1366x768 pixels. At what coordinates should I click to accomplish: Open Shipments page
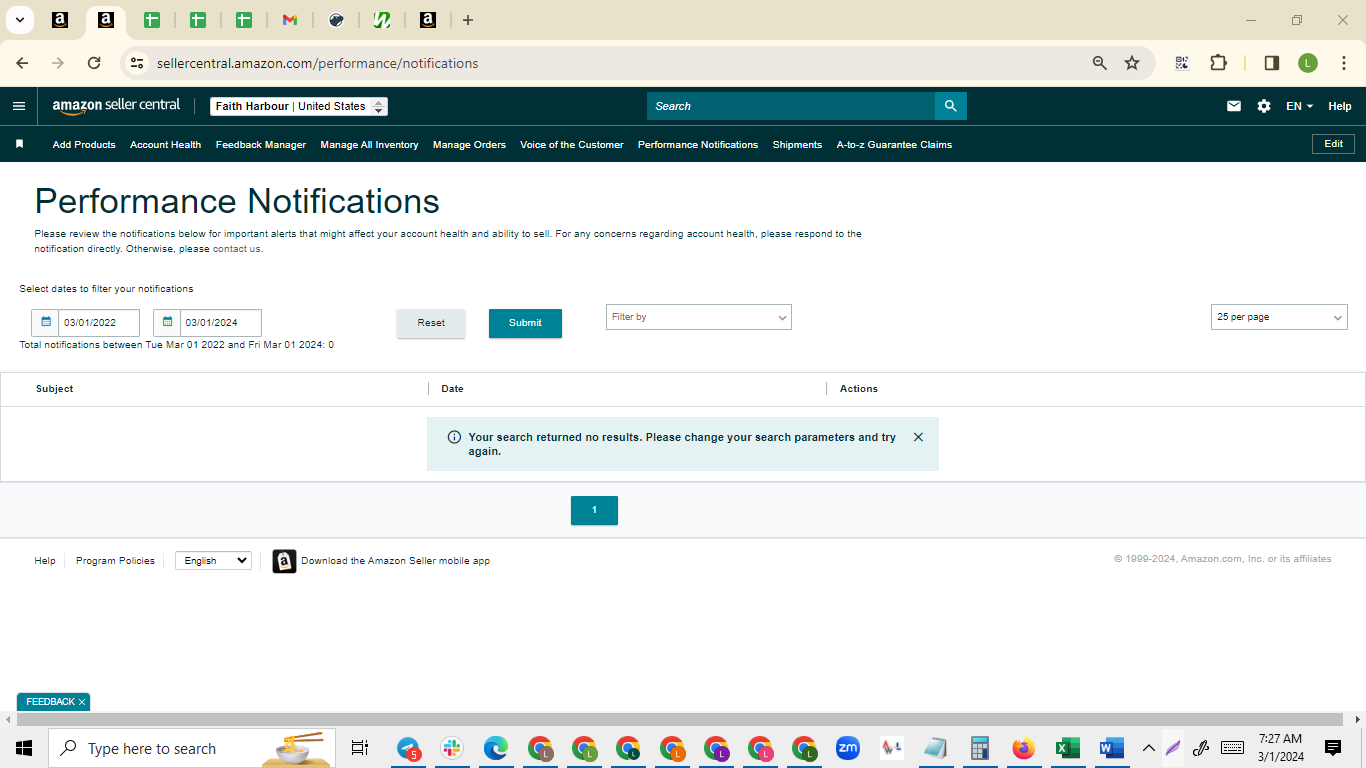click(x=797, y=145)
